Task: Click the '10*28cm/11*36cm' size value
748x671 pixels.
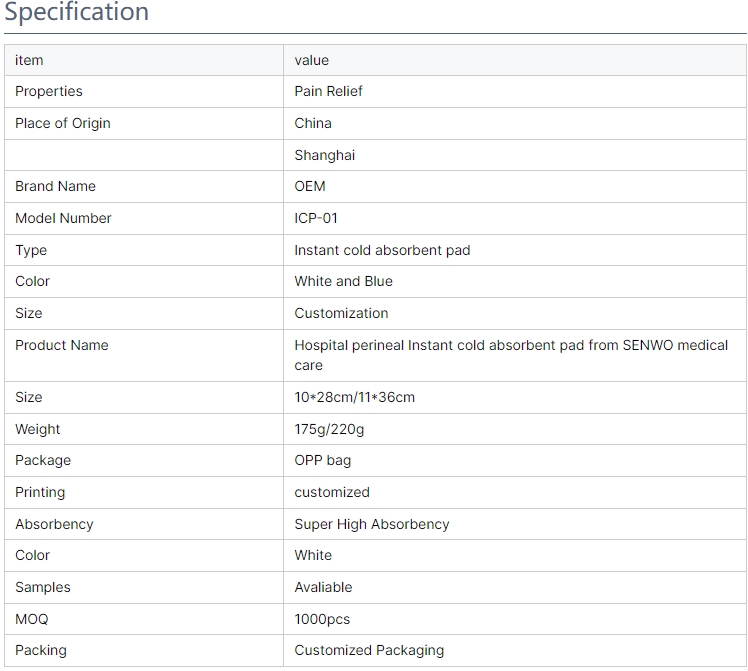Action: tap(354, 397)
